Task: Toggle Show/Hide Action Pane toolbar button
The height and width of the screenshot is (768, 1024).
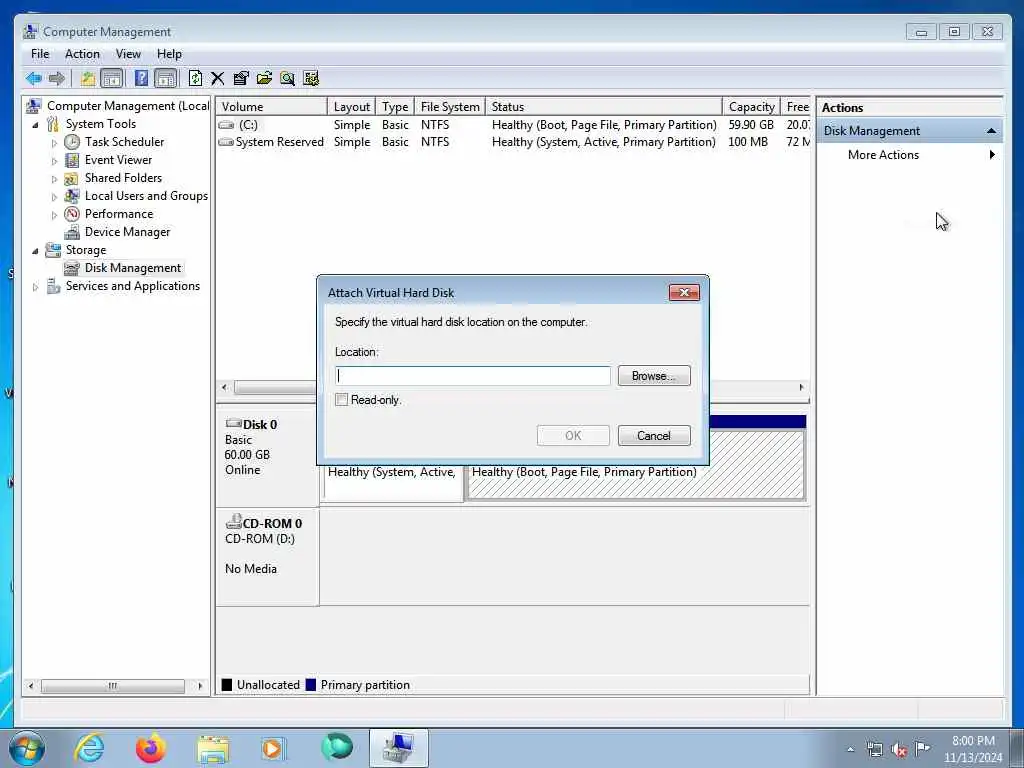Action: click(166, 78)
